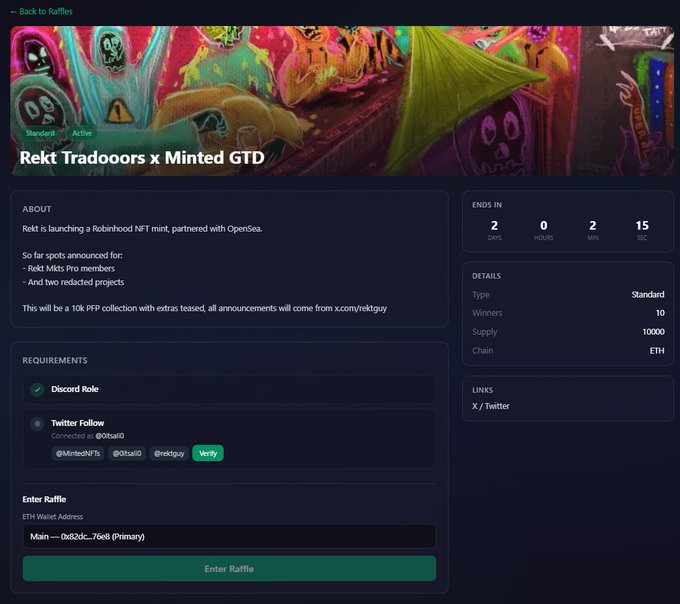Click the 'Rekt Mkts Pro members' line
Viewport: 680px width, 604px height.
(69, 269)
